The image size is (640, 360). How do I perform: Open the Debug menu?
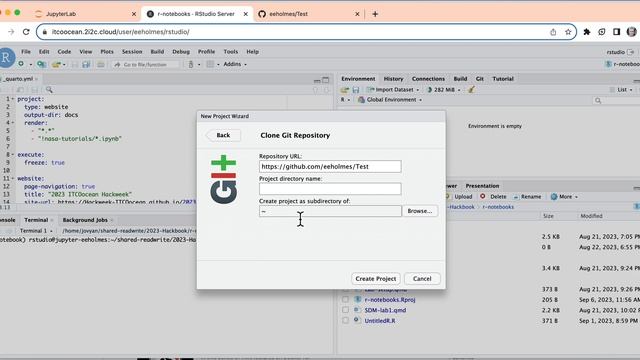point(181,52)
